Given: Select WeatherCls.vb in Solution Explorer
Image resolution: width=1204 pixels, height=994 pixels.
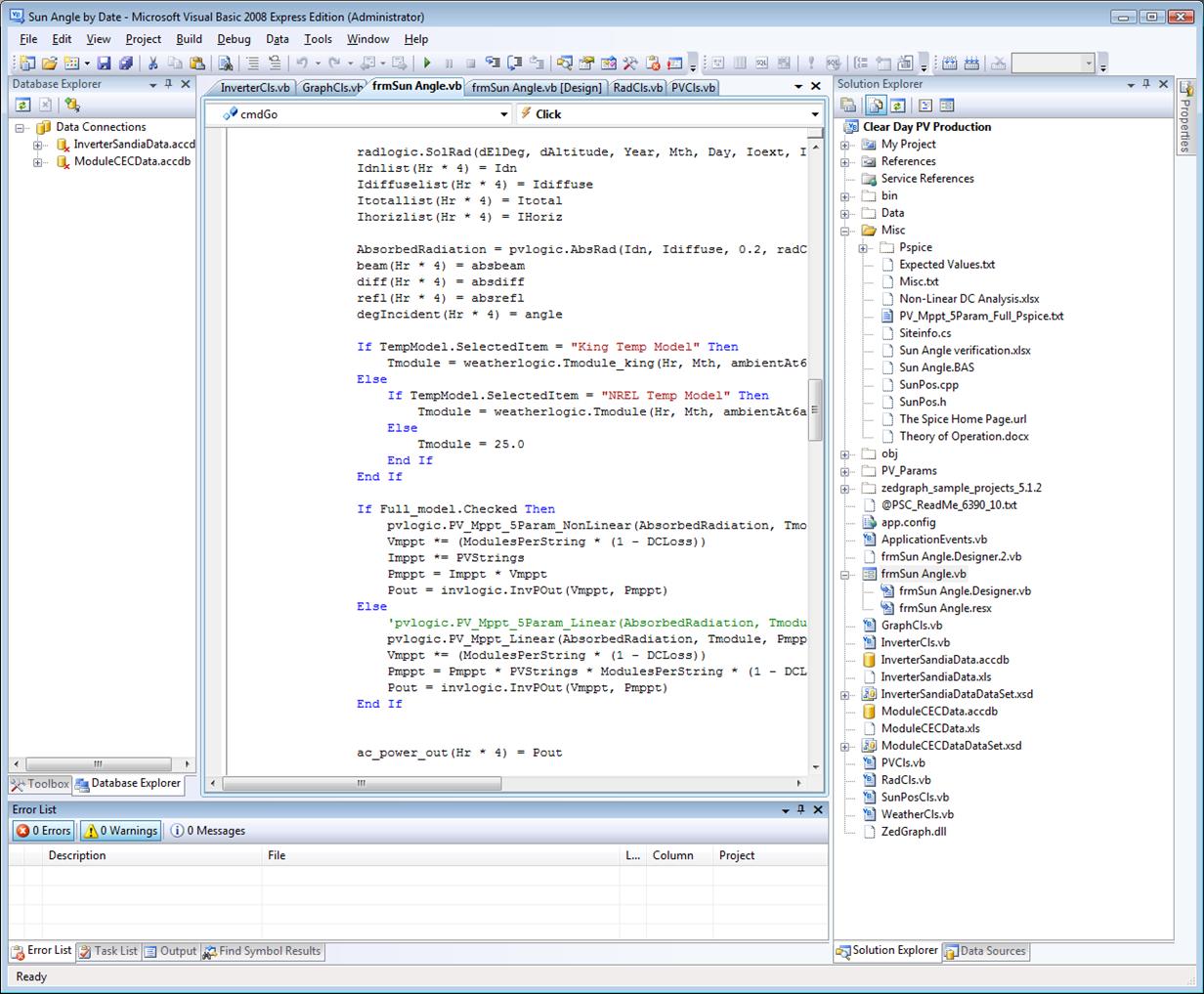Looking at the screenshot, I should [x=917, y=814].
